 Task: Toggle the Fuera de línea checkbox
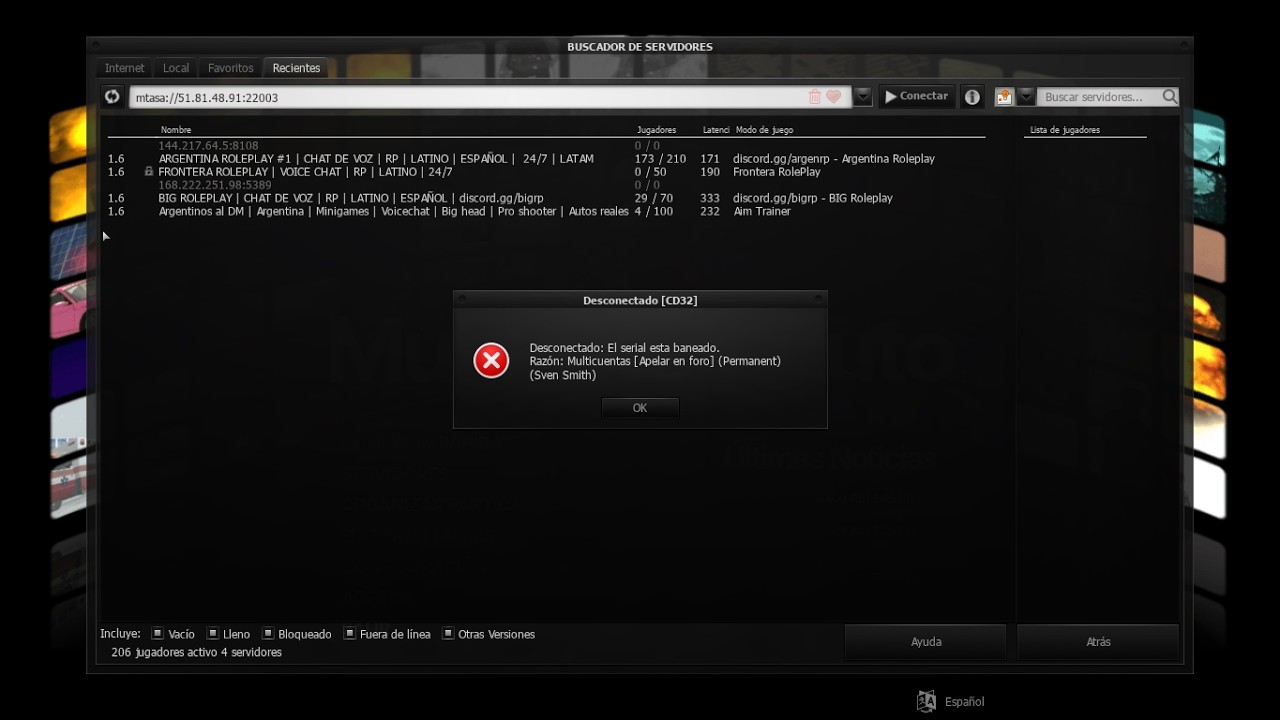[x=349, y=634]
